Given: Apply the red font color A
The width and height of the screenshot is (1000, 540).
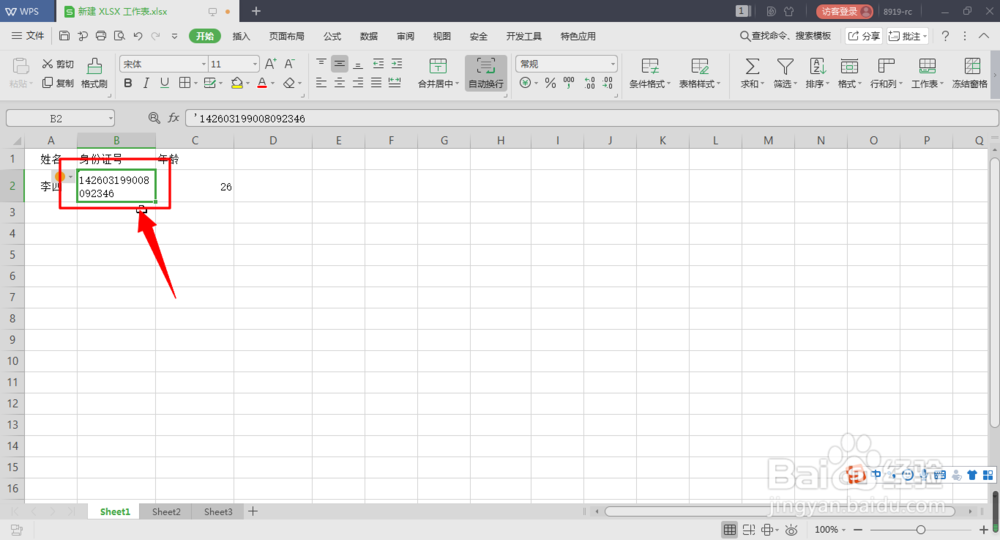Looking at the screenshot, I should (262, 83).
